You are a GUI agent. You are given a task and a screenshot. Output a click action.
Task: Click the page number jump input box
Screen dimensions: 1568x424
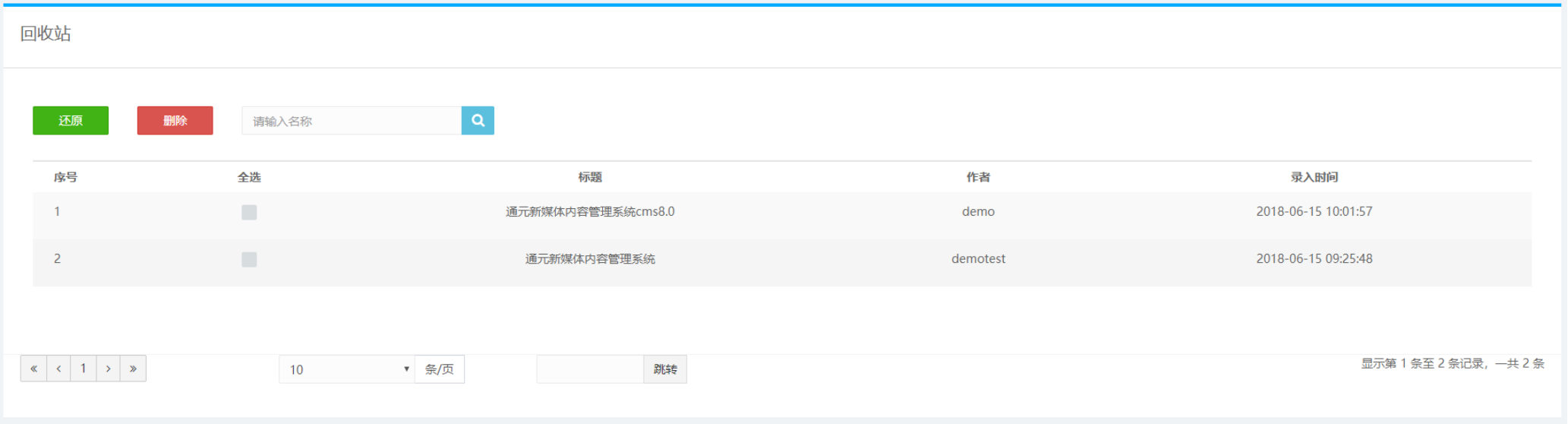click(590, 369)
